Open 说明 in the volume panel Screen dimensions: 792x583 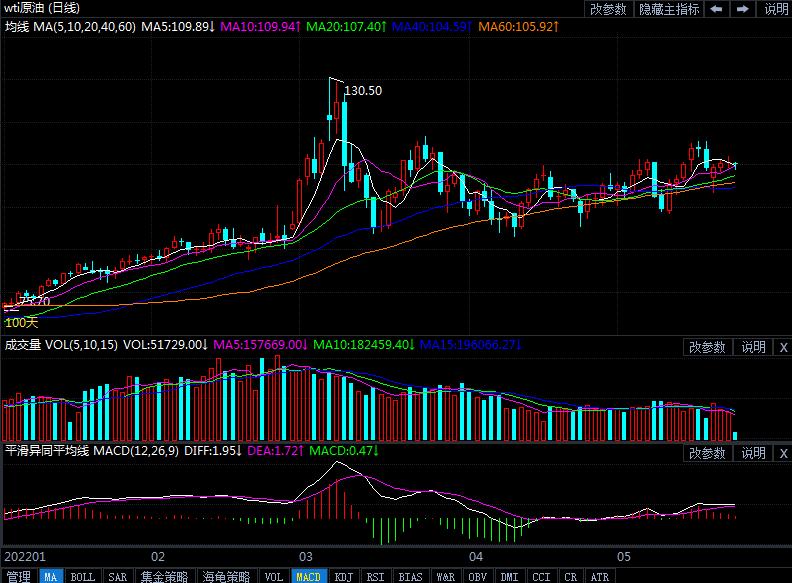pyautogui.click(x=752, y=347)
